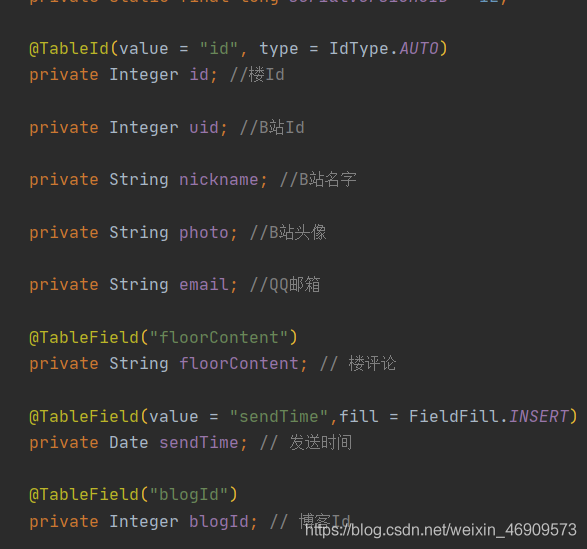Select the photo variable
Viewport: 587px width, 549px height.
(x=204, y=233)
